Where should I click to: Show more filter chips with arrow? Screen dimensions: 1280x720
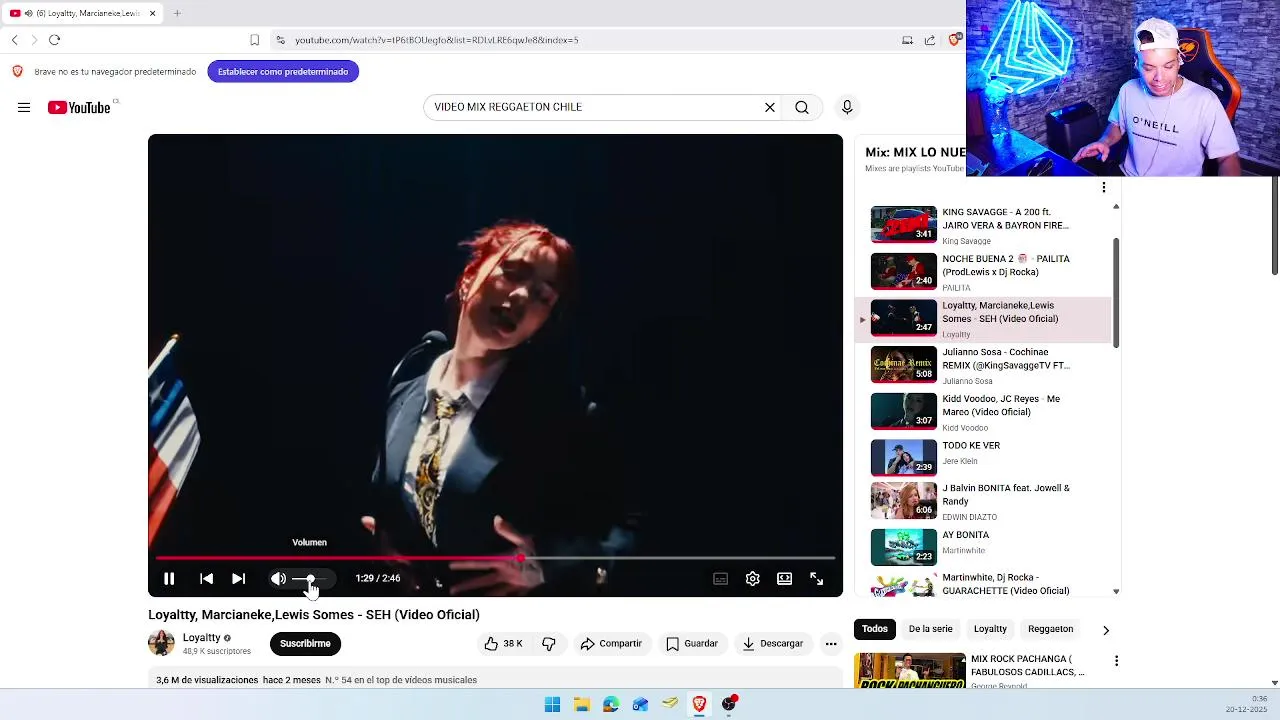(x=1105, y=630)
